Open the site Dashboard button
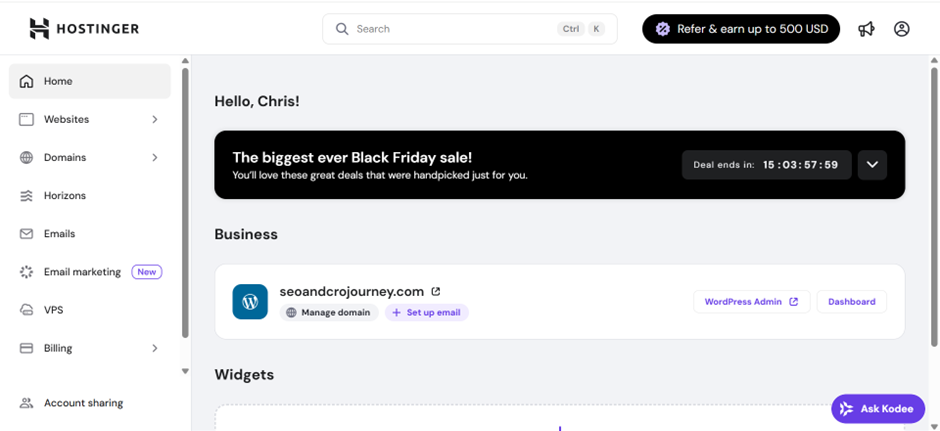 point(851,302)
